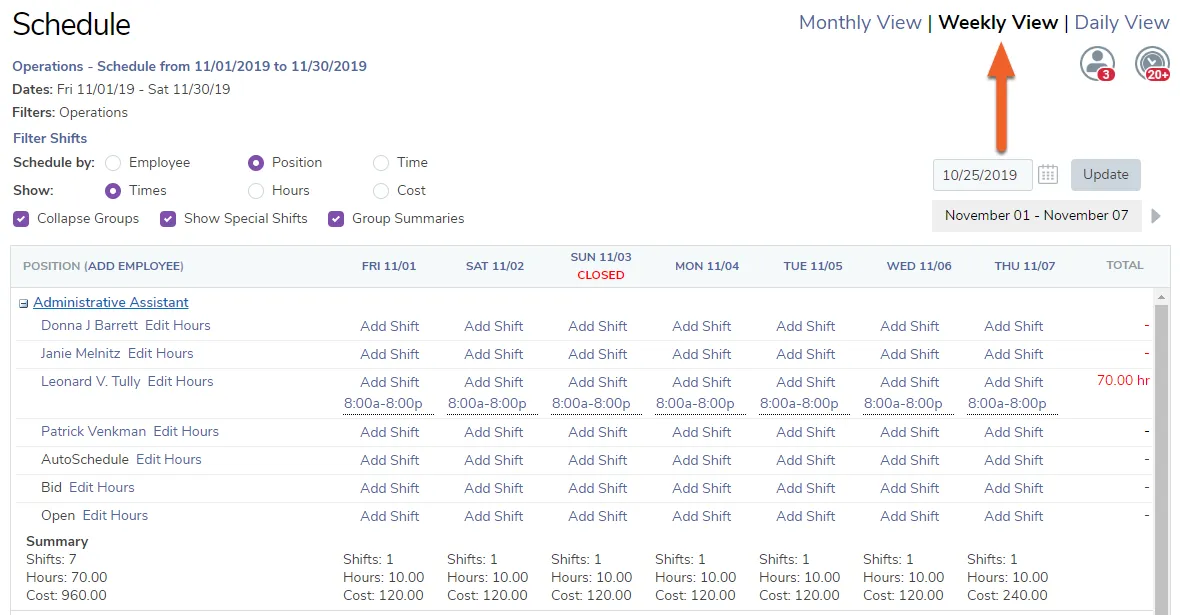The image size is (1180, 615).
Task: Click the Summary Cost: 960.00 text
Action: point(66,595)
